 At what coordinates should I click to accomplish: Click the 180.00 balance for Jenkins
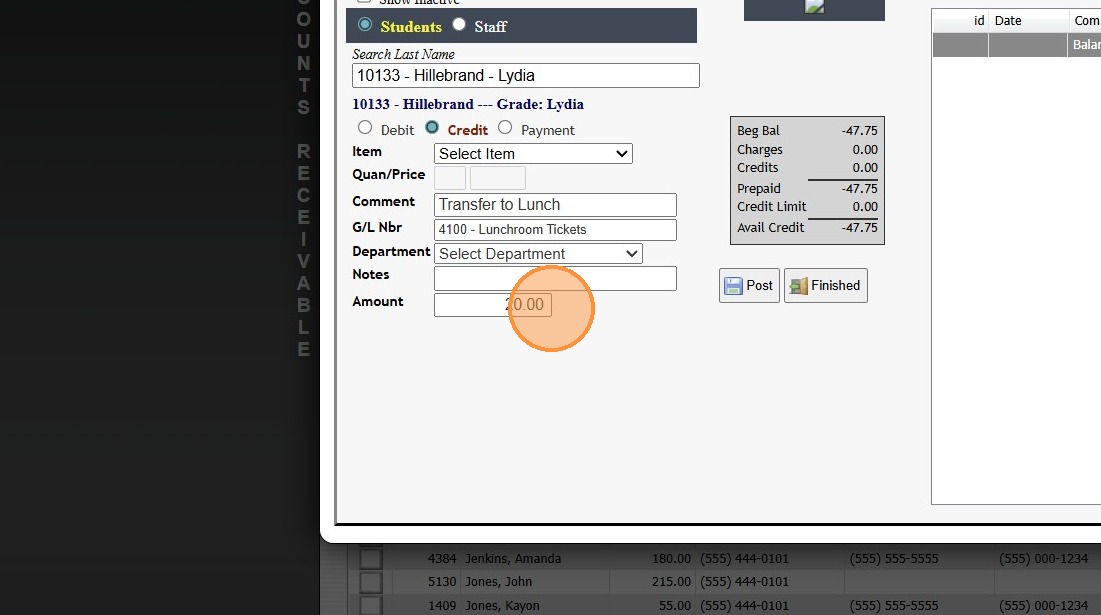671,559
